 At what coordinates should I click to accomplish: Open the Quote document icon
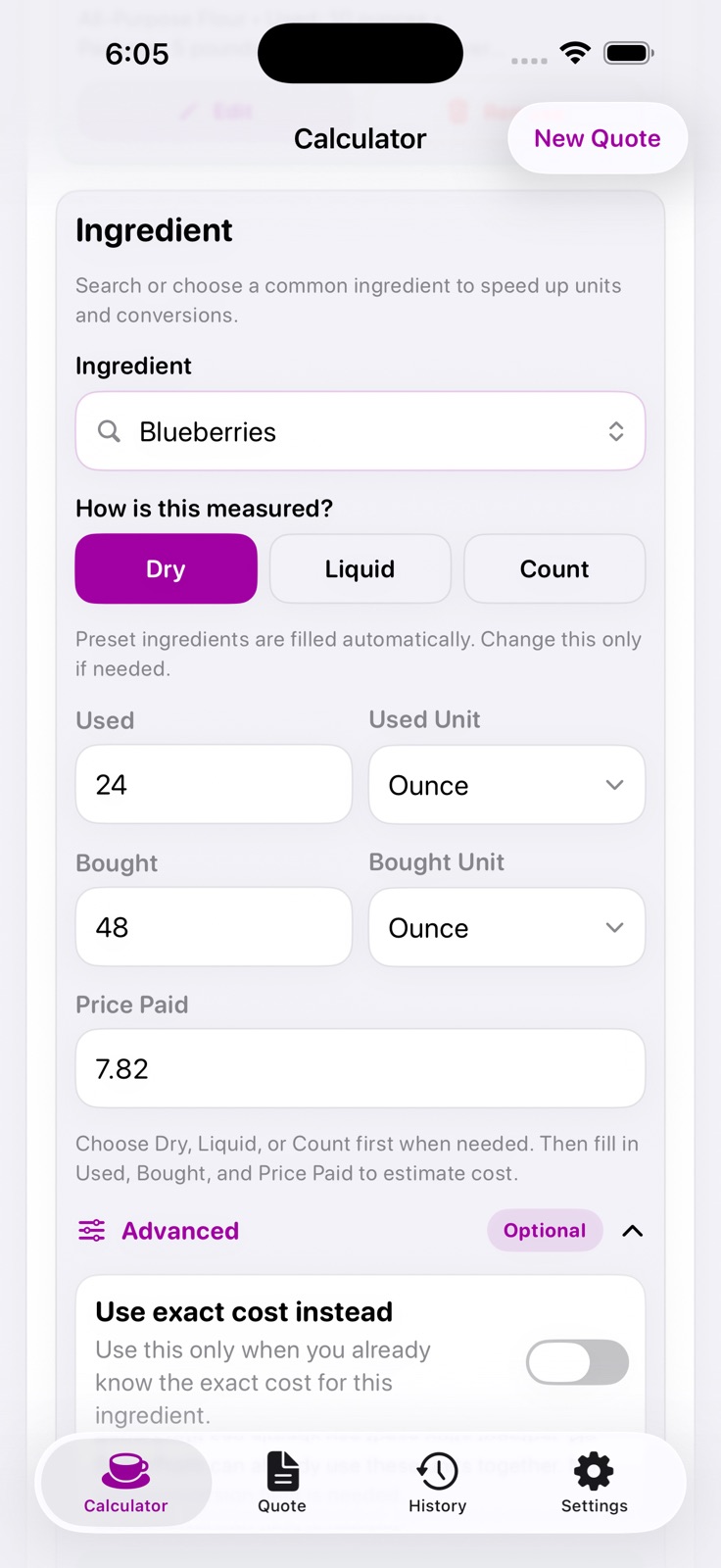282,1470
